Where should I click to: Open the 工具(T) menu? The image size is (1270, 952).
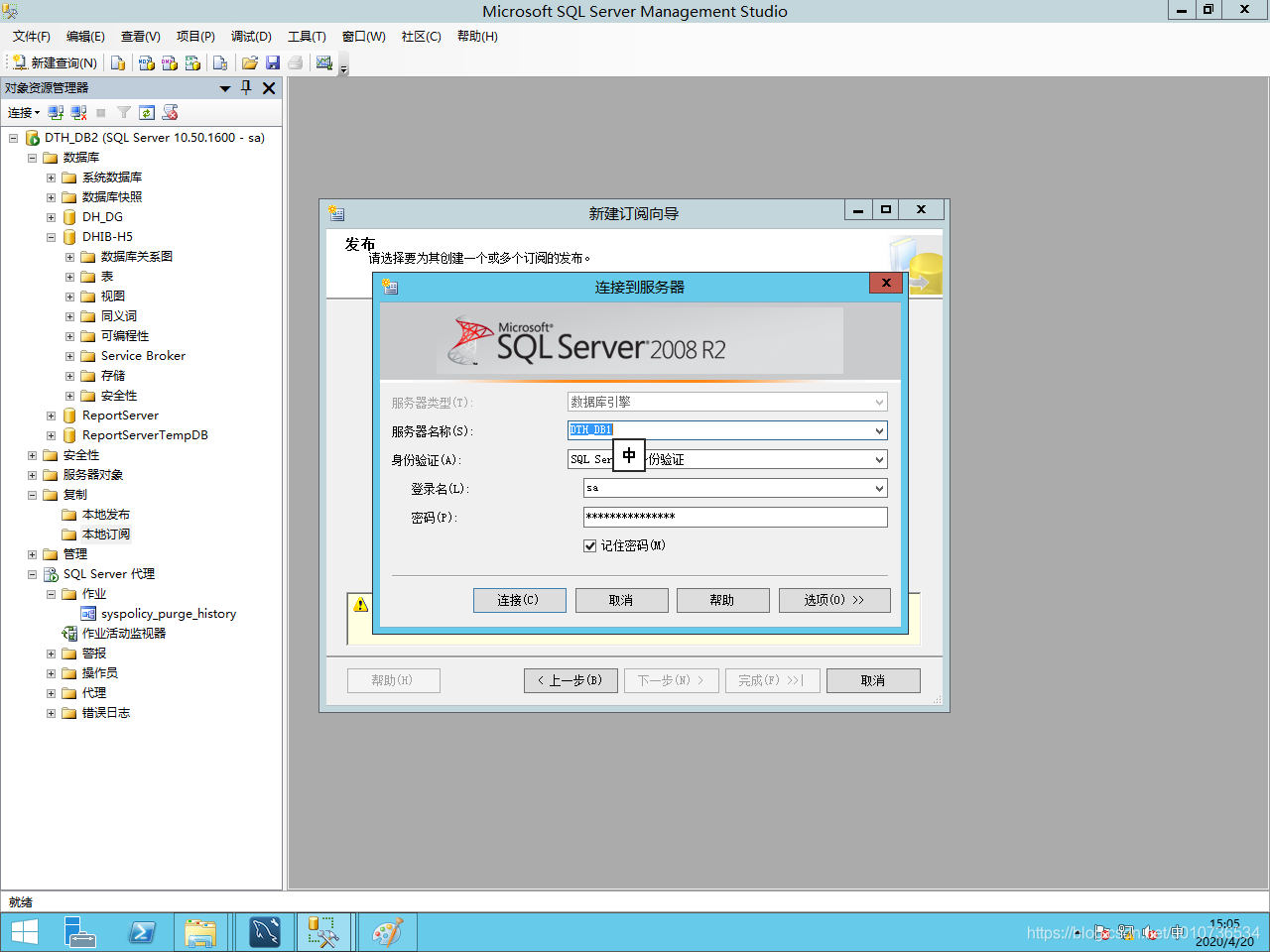point(307,37)
